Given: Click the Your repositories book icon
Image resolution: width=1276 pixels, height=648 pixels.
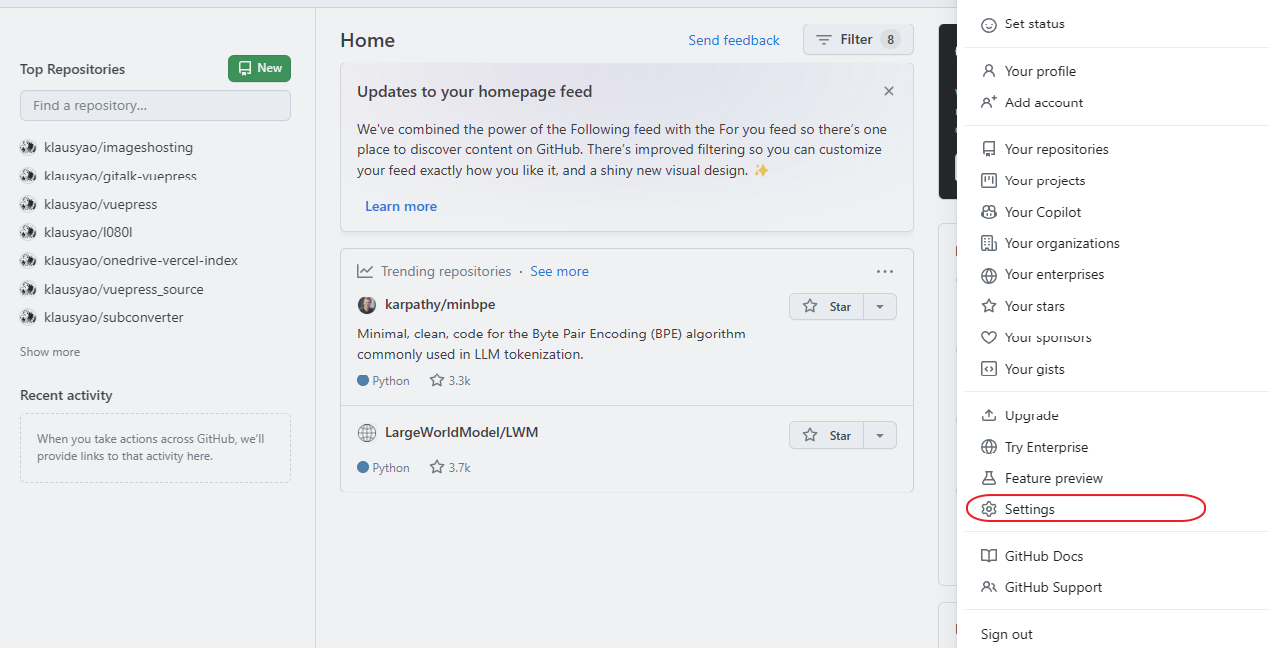Looking at the screenshot, I should (989, 149).
